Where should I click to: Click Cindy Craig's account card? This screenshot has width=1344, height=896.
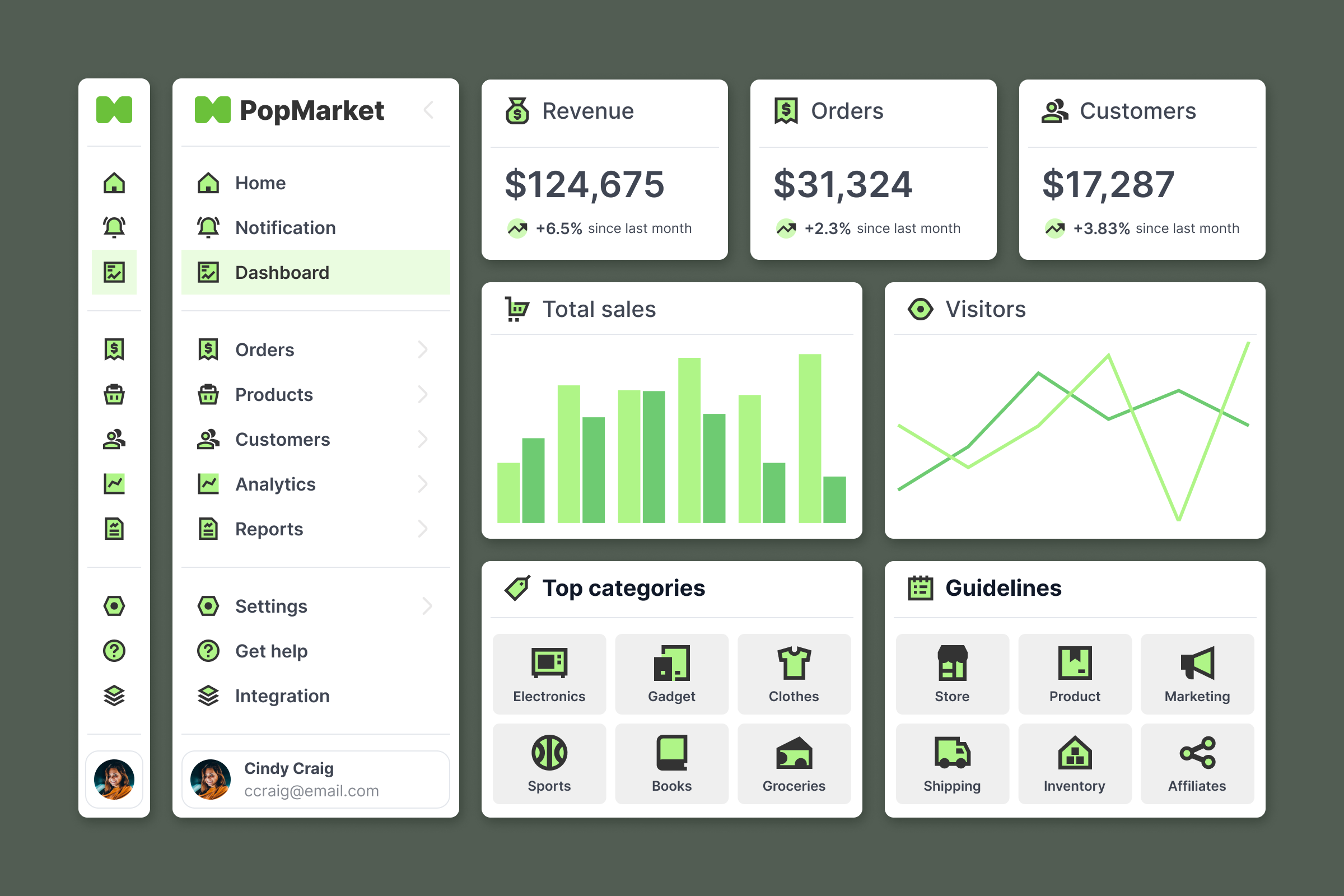click(x=315, y=779)
